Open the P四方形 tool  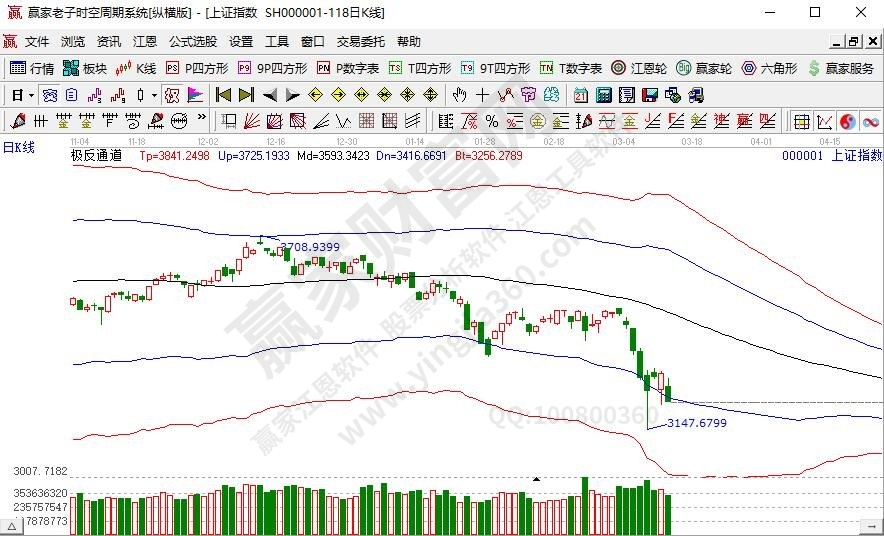click(197, 68)
